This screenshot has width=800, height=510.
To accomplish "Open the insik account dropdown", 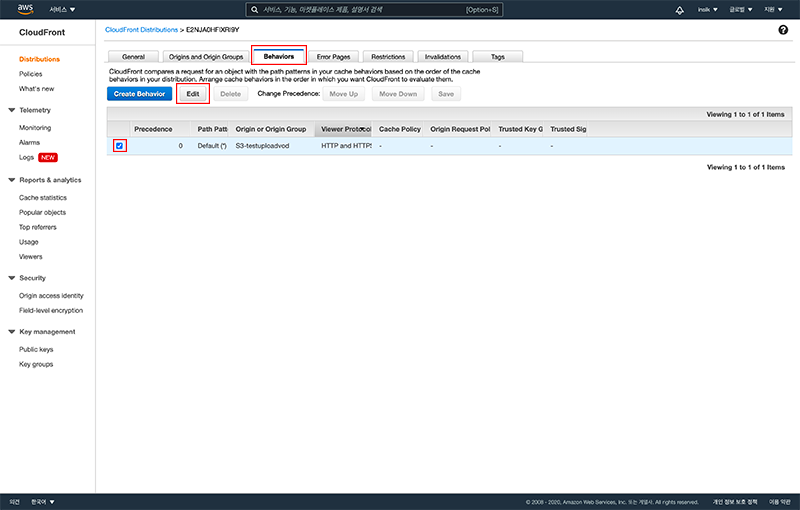I will pyautogui.click(x=708, y=10).
